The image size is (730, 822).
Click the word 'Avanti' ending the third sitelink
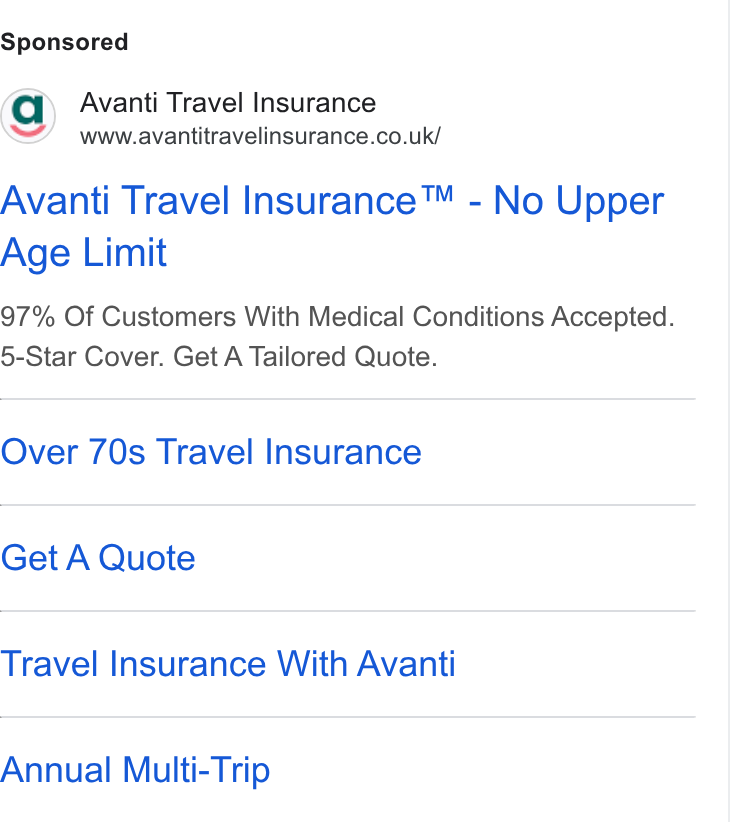point(406,664)
